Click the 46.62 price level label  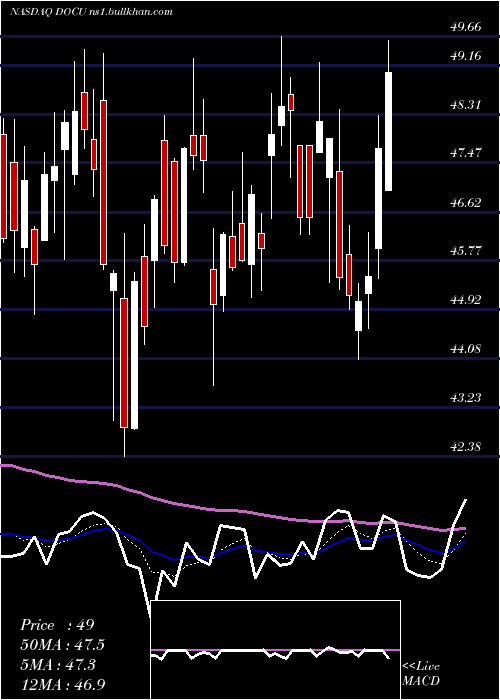pos(466,203)
